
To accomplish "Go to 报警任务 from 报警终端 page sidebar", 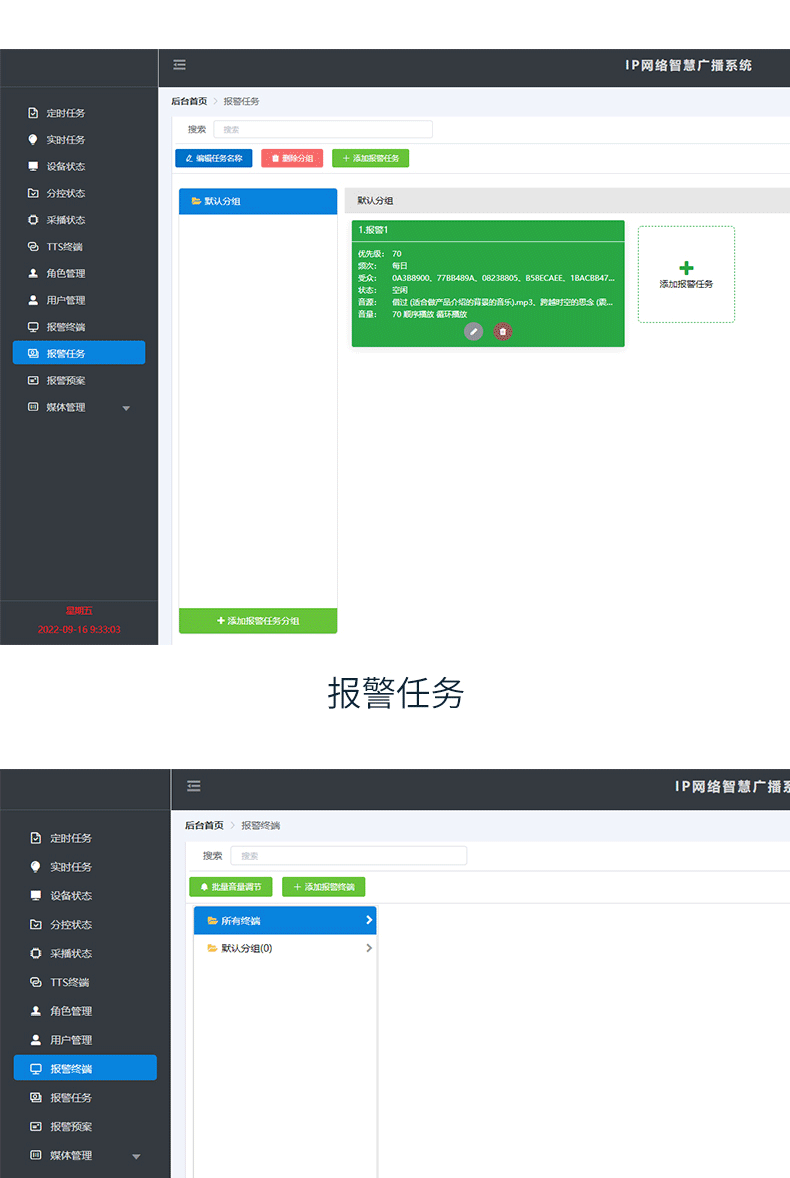I will (x=71, y=1098).
